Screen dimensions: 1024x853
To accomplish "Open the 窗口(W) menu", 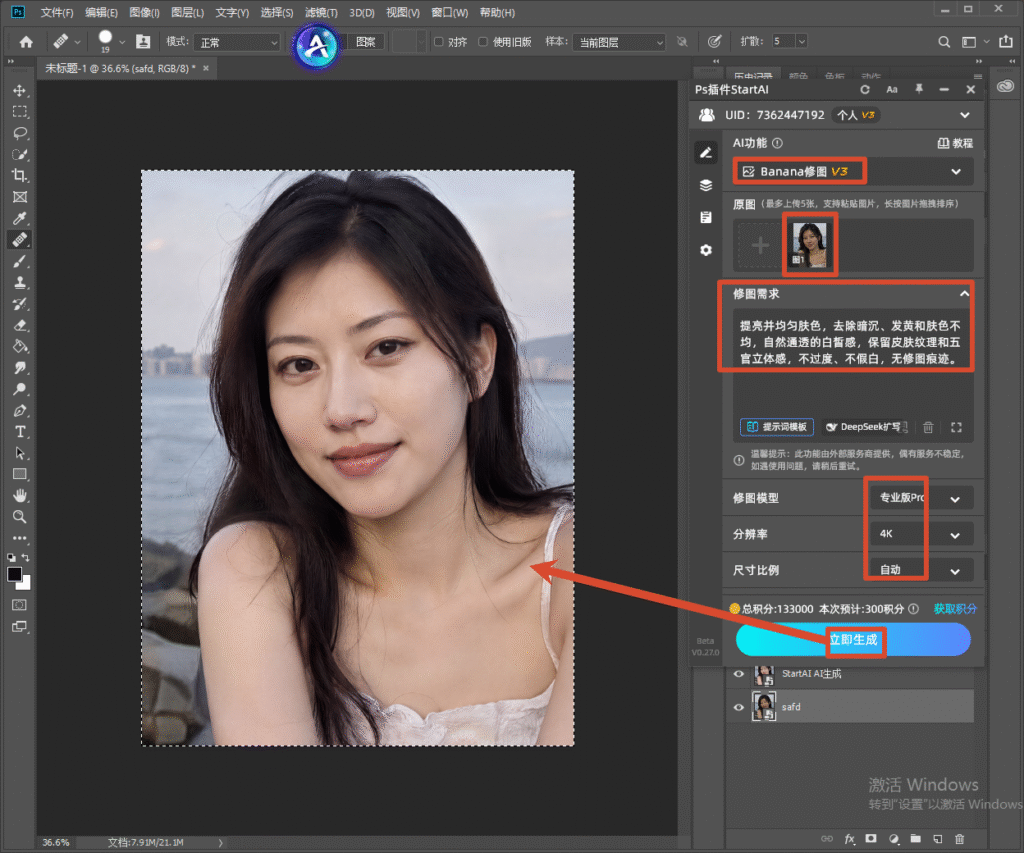I will pyautogui.click(x=450, y=12).
